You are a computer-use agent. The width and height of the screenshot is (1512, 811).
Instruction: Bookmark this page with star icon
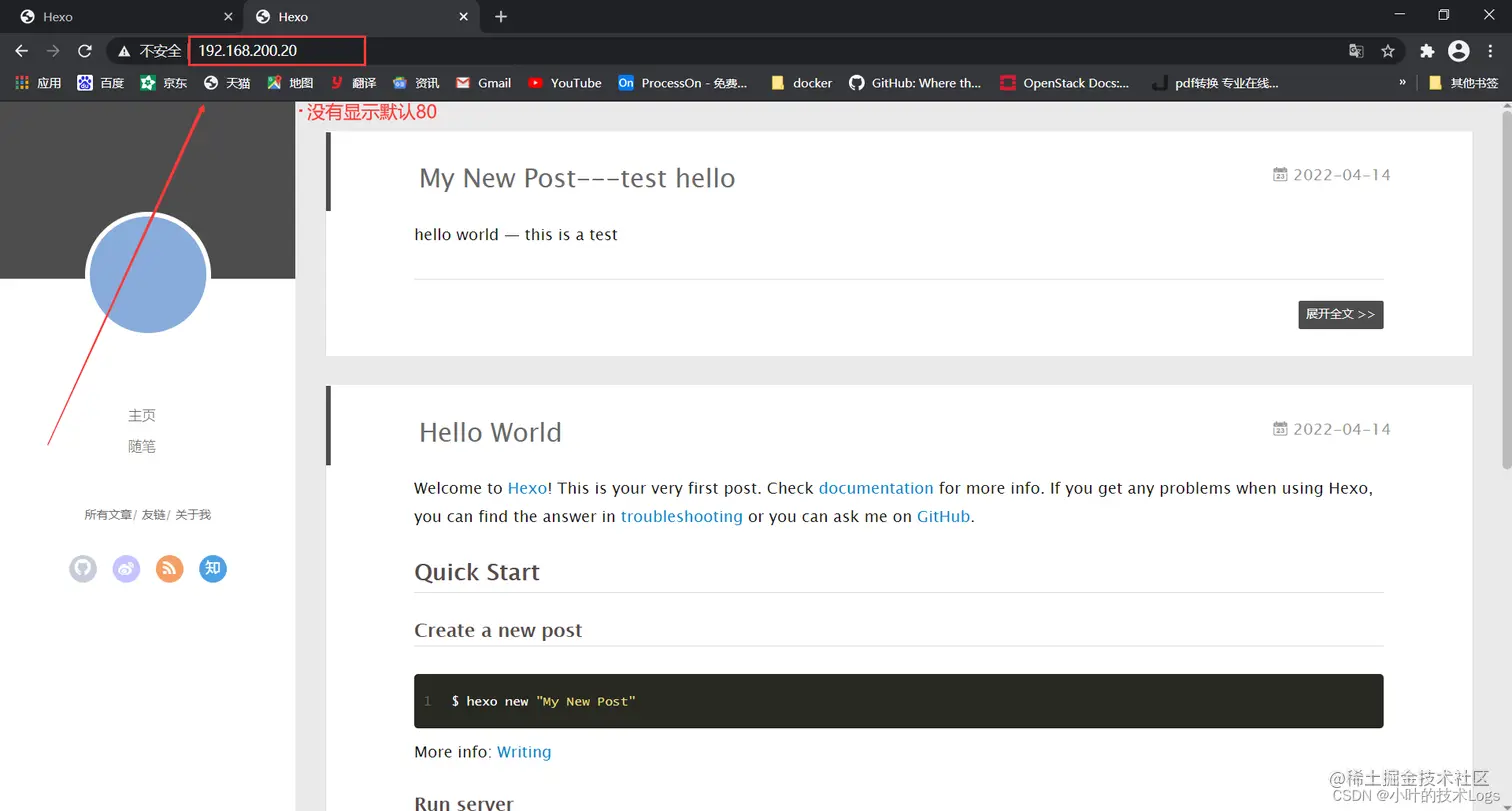1388,51
